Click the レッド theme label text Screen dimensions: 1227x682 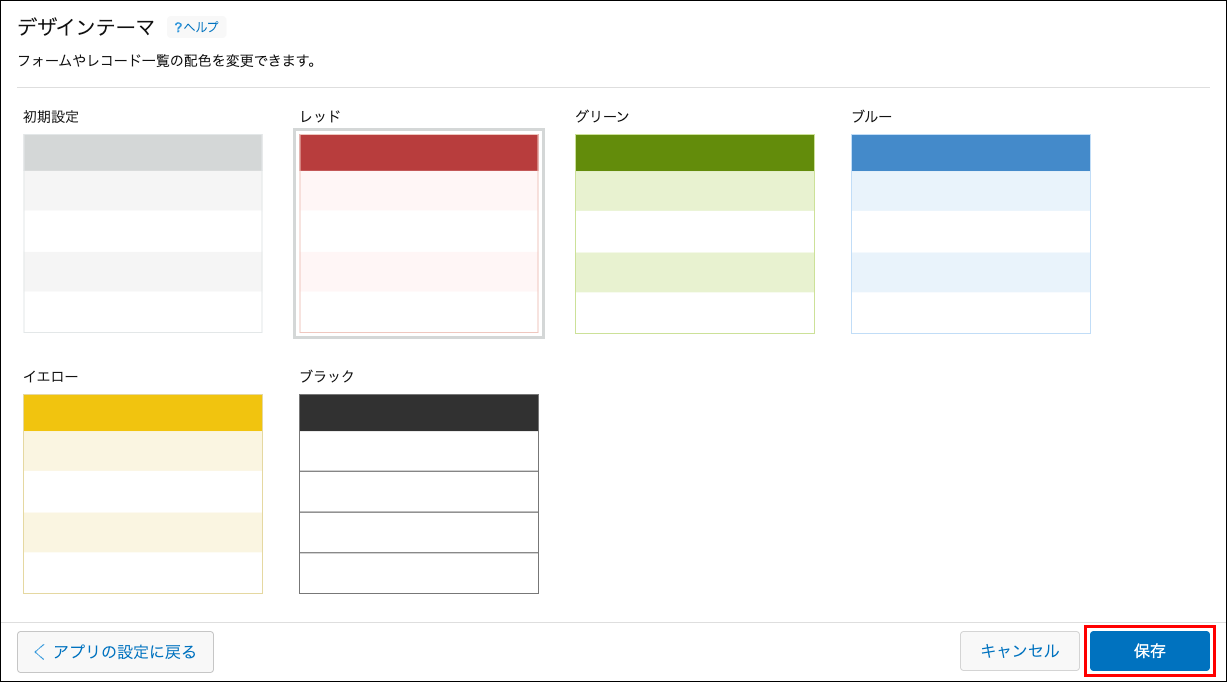[320, 116]
